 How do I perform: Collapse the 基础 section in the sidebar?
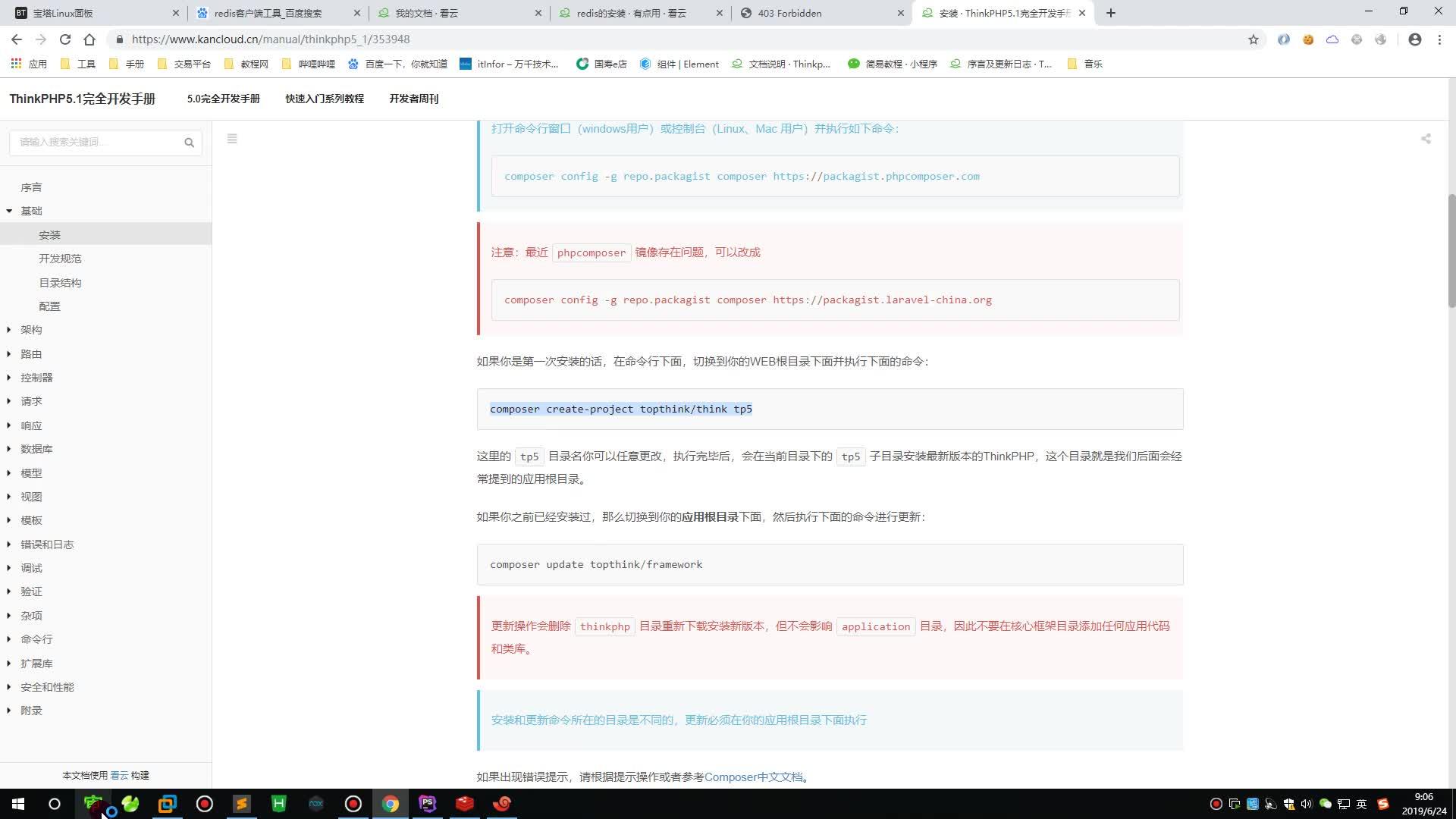[32, 211]
